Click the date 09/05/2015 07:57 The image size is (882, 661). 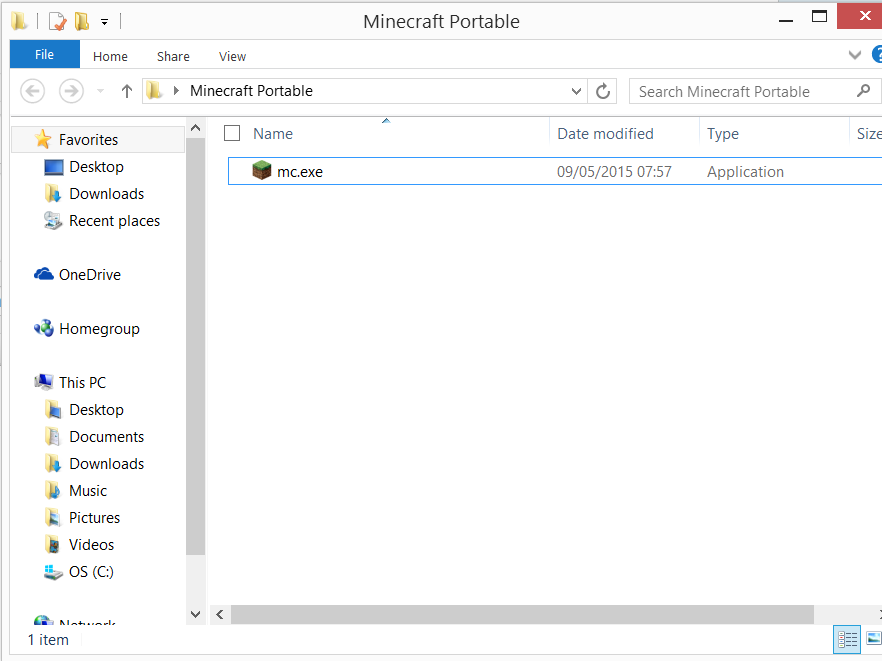(x=614, y=172)
